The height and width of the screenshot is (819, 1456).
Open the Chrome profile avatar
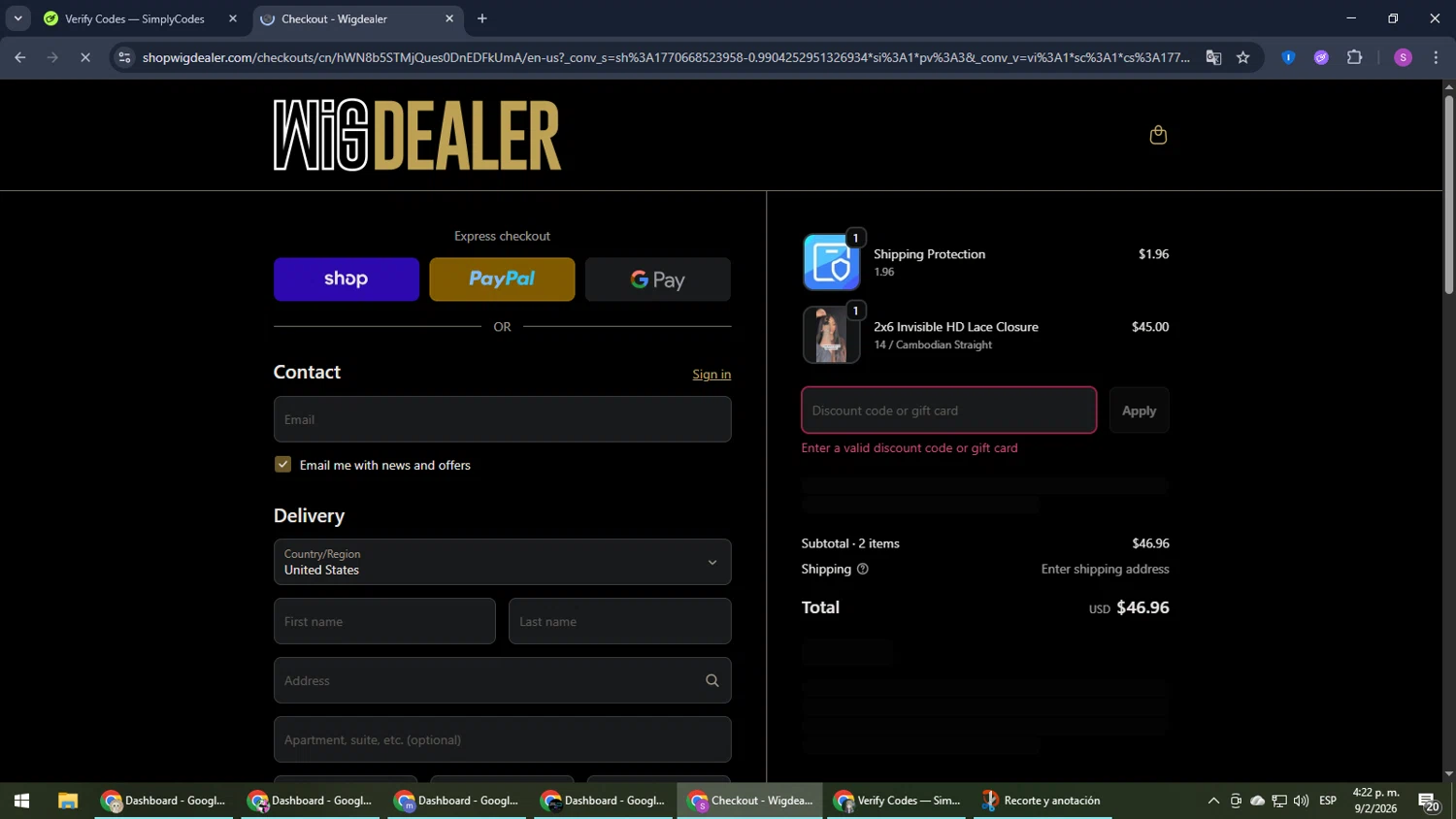[1403, 57]
